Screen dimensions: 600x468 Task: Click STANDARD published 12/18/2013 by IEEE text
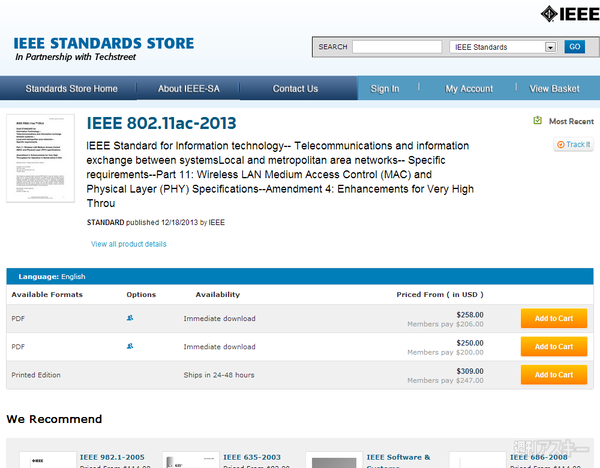coord(156,222)
